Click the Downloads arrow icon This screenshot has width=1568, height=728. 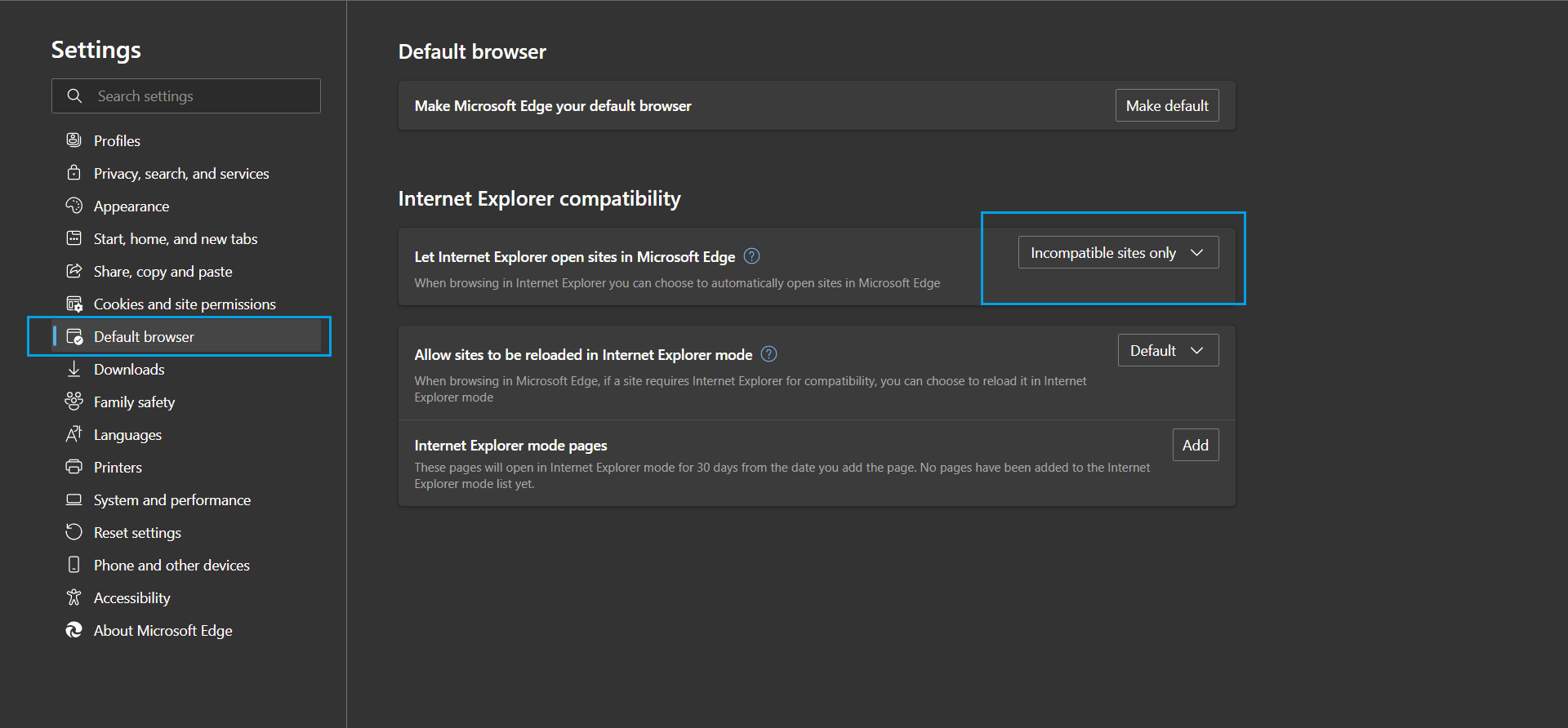pyautogui.click(x=73, y=369)
